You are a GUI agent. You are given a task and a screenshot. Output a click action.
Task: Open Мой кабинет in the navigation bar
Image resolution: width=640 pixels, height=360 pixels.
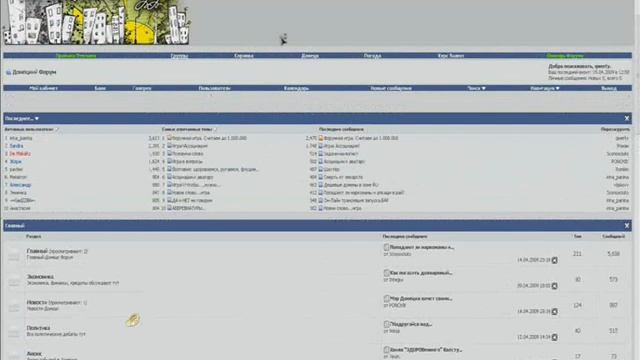(43, 88)
